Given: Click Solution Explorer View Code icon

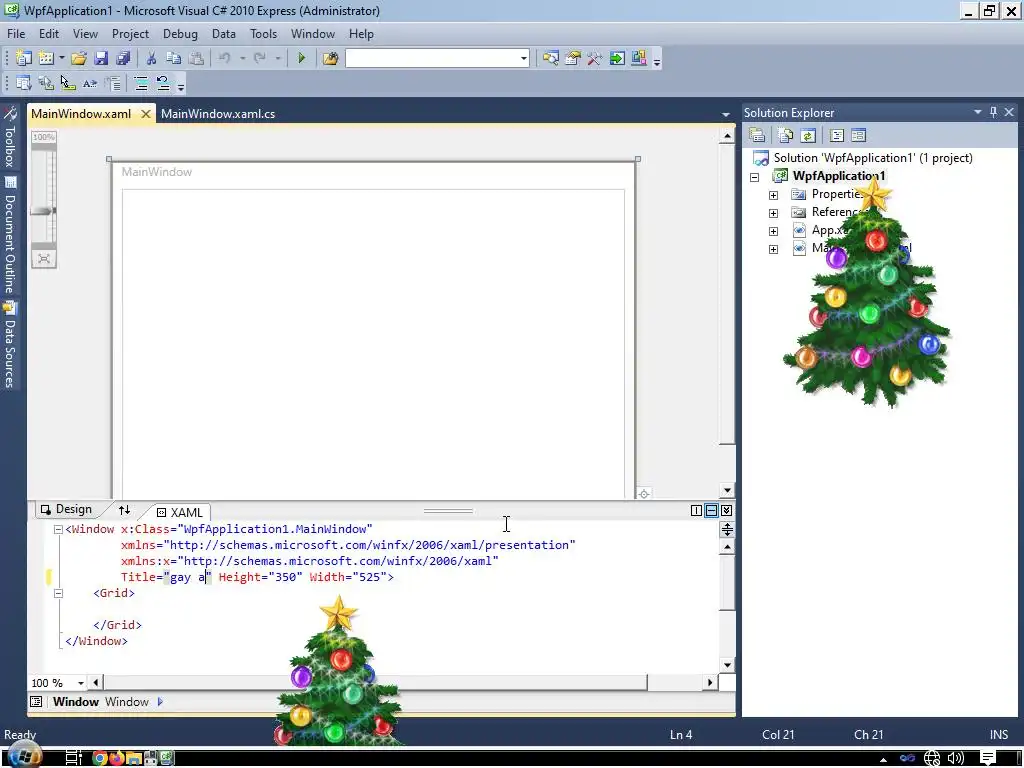Looking at the screenshot, I should point(837,135).
